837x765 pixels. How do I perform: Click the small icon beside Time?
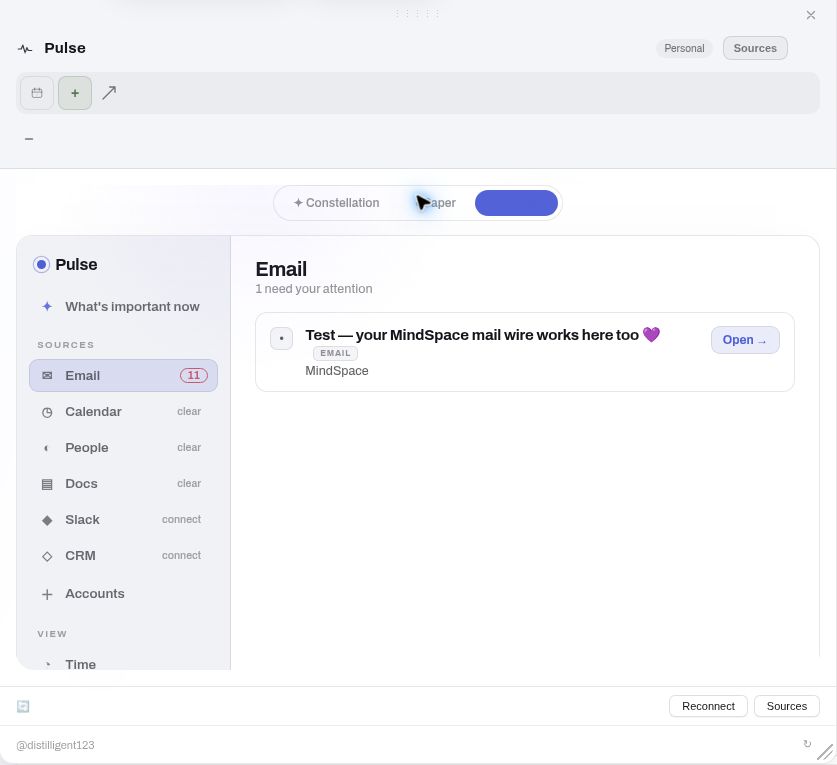coord(48,664)
